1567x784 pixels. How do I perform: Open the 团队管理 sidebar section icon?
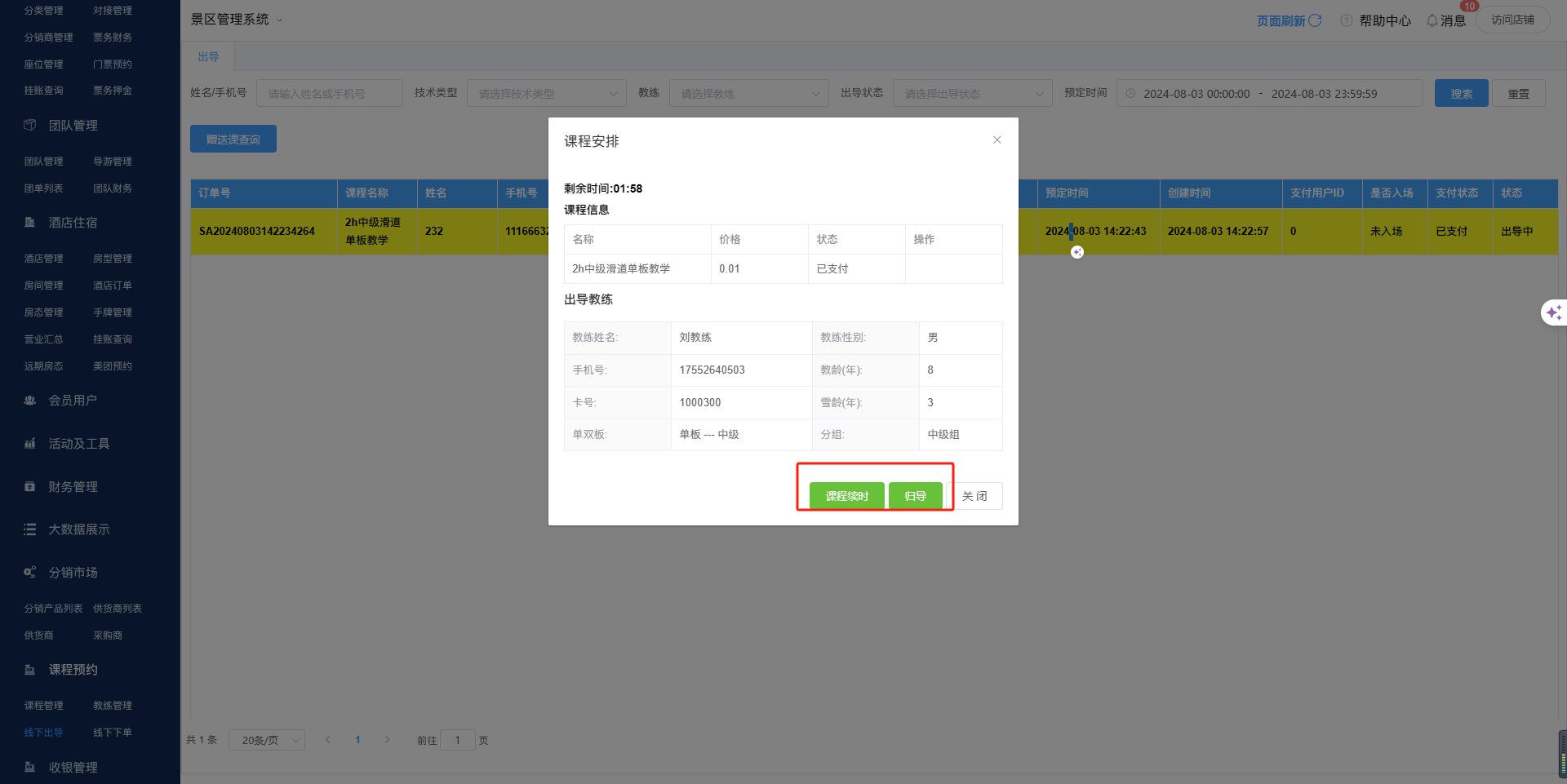pos(30,126)
